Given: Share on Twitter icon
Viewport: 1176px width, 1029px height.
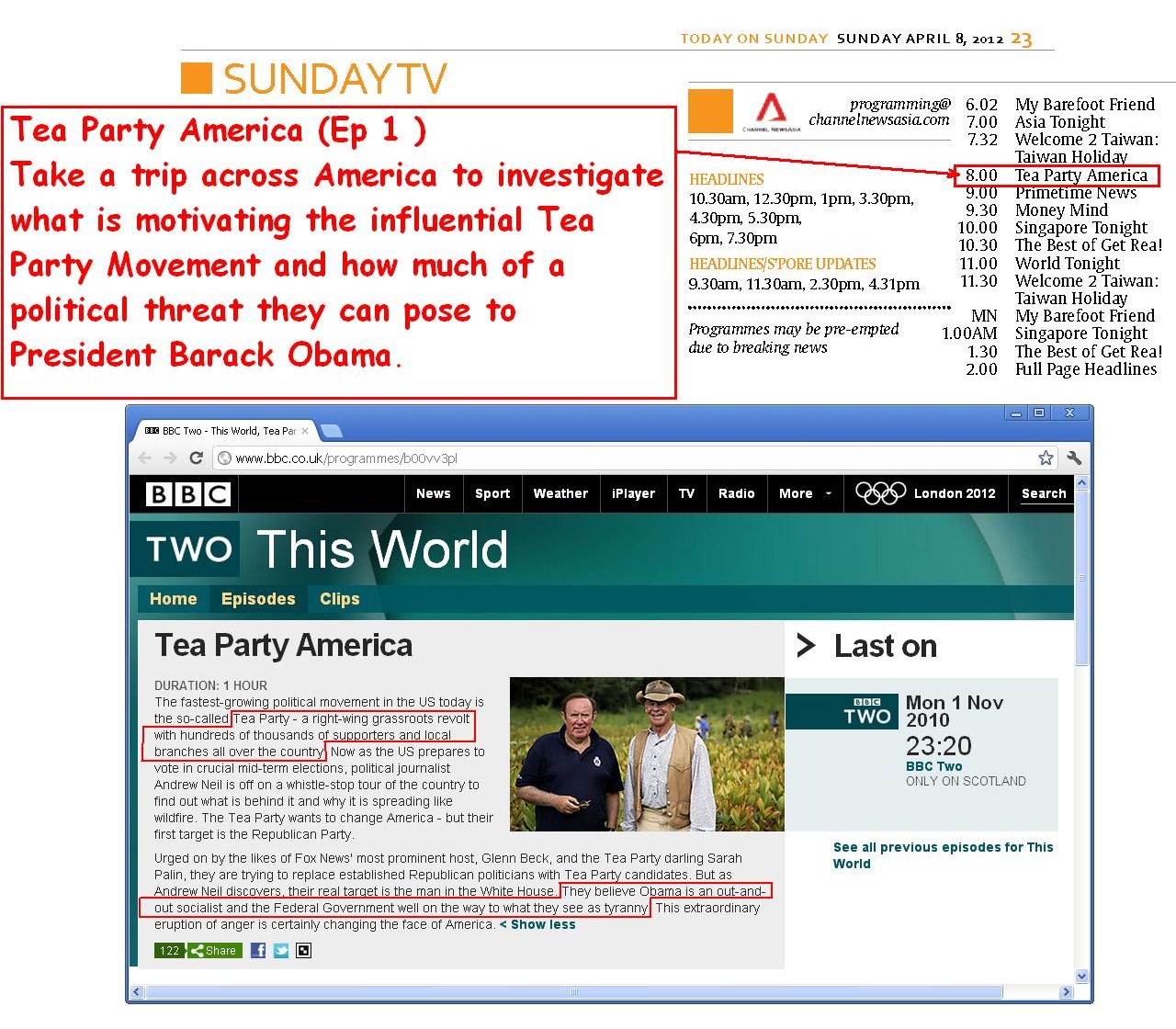Looking at the screenshot, I should 281,950.
